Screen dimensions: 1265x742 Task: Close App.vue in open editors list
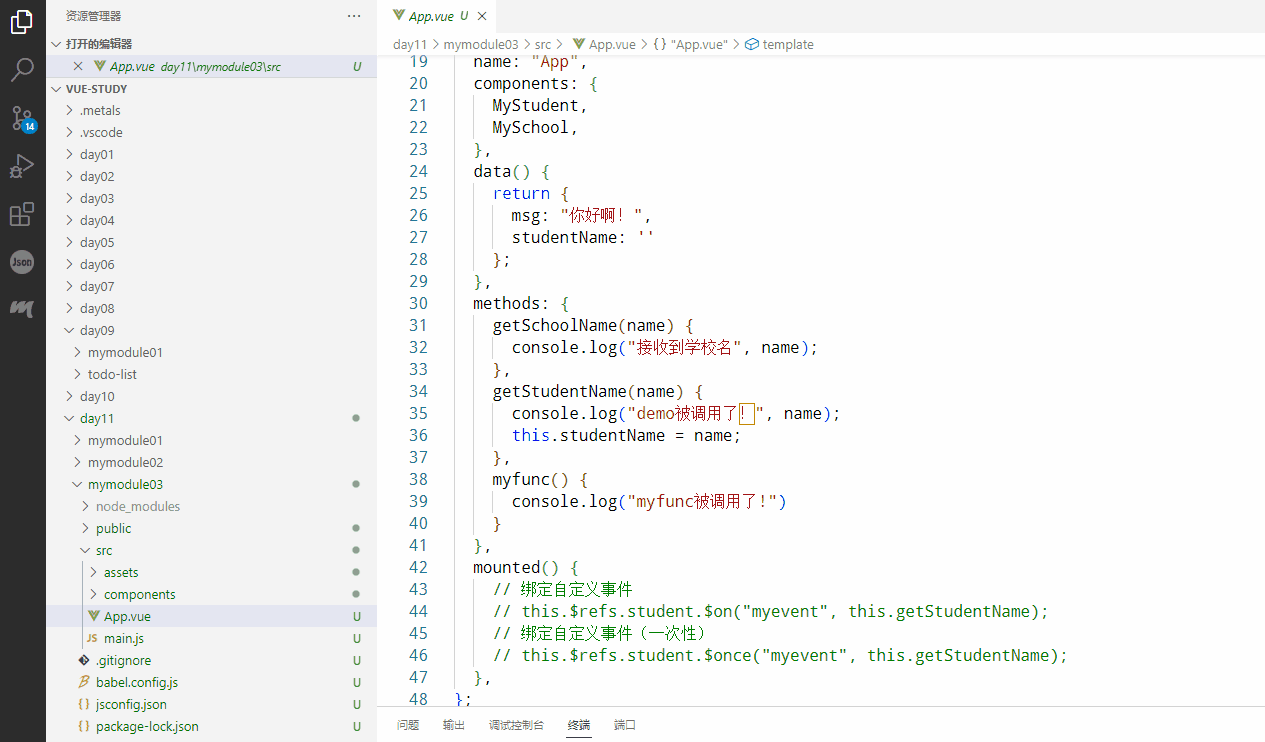point(78,66)
